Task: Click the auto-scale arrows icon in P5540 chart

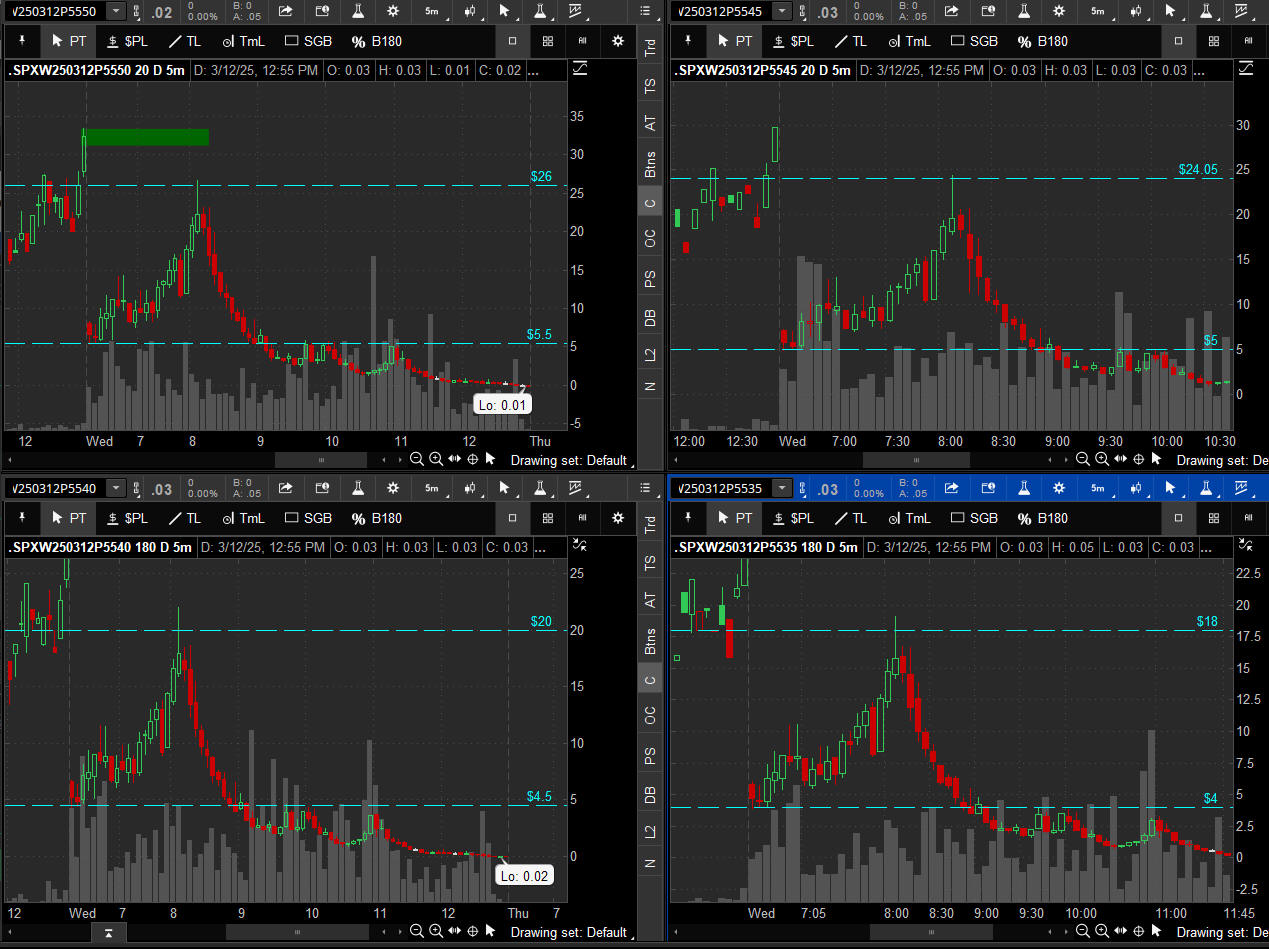Action: point(581,545)
